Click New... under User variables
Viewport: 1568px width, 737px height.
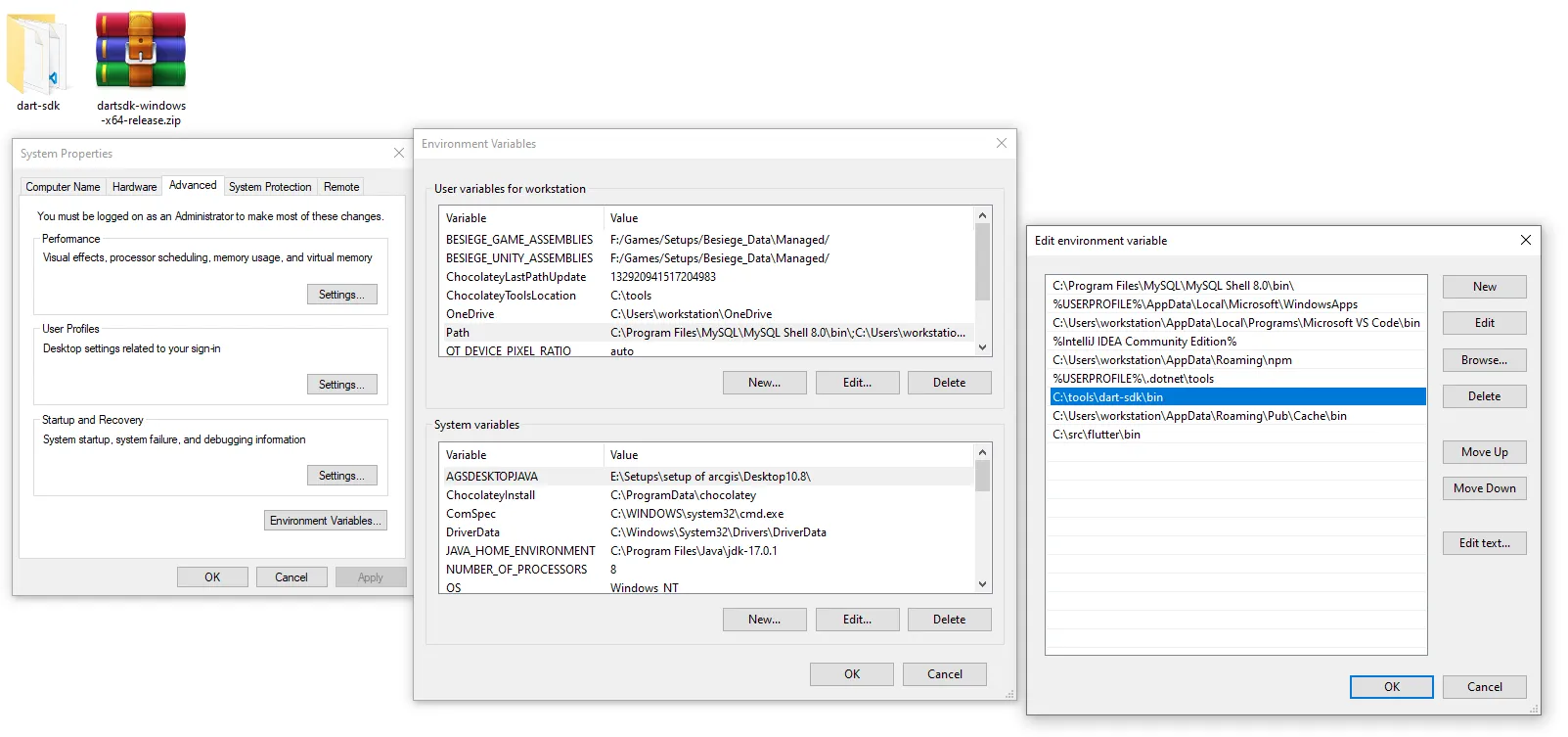pos(765,383)
